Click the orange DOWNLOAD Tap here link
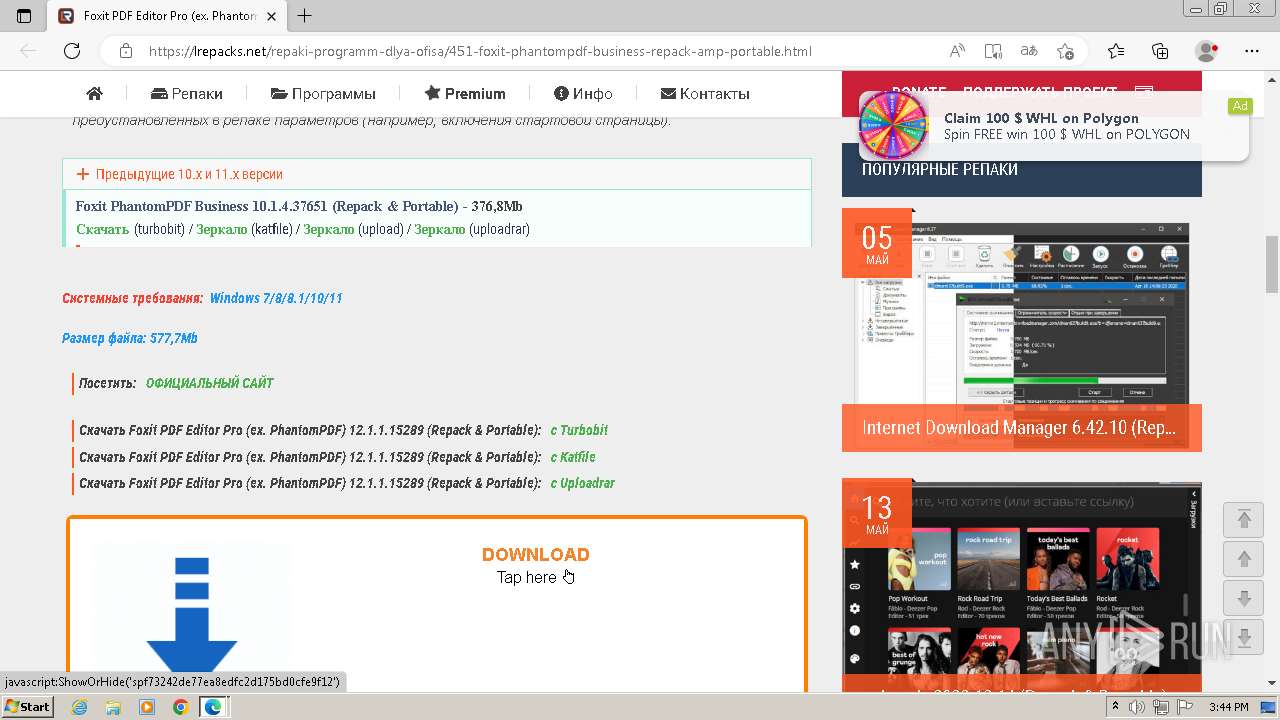 tap(535, 565)
